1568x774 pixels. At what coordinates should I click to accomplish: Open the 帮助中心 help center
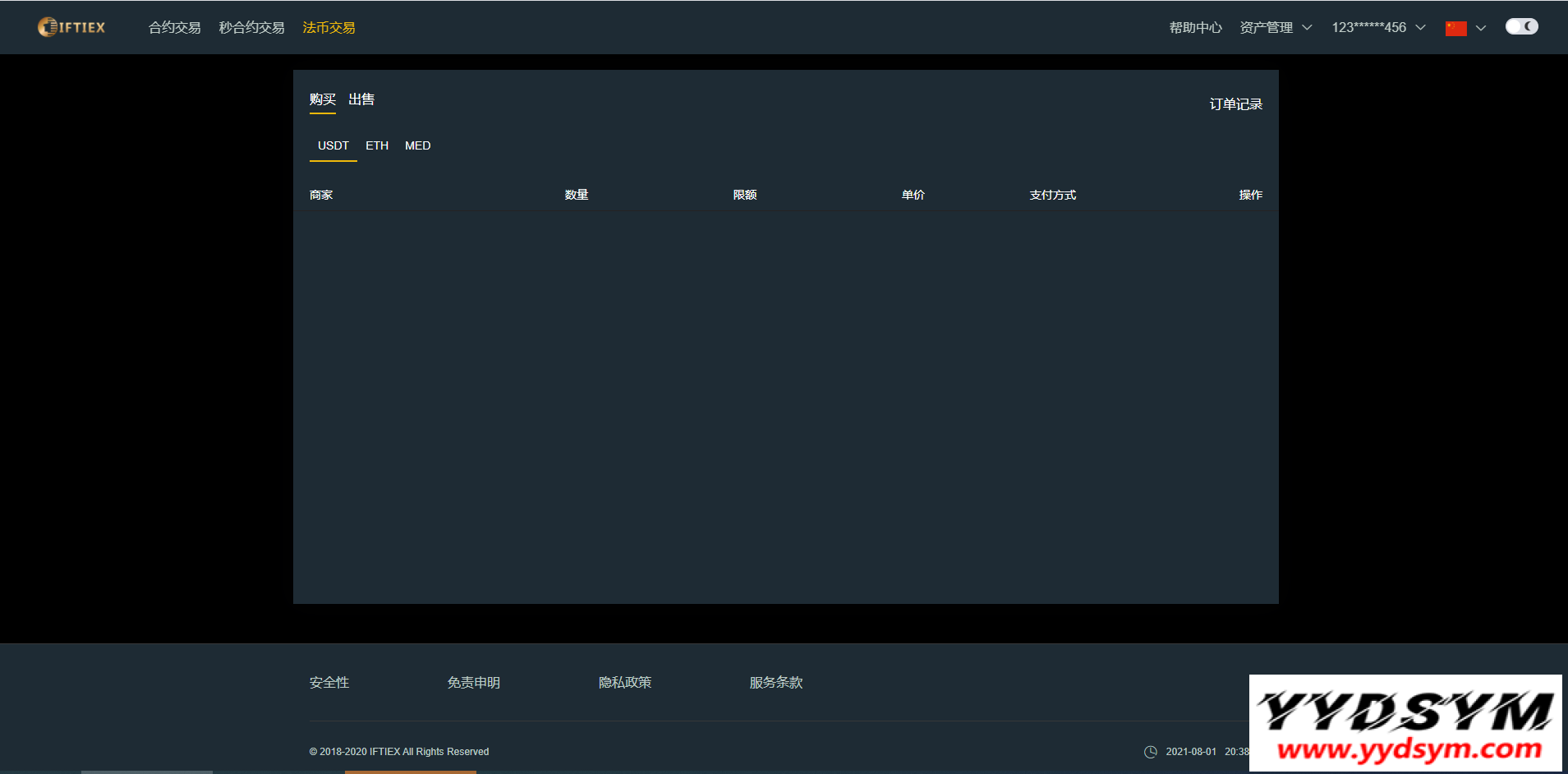coord(1195,28)
